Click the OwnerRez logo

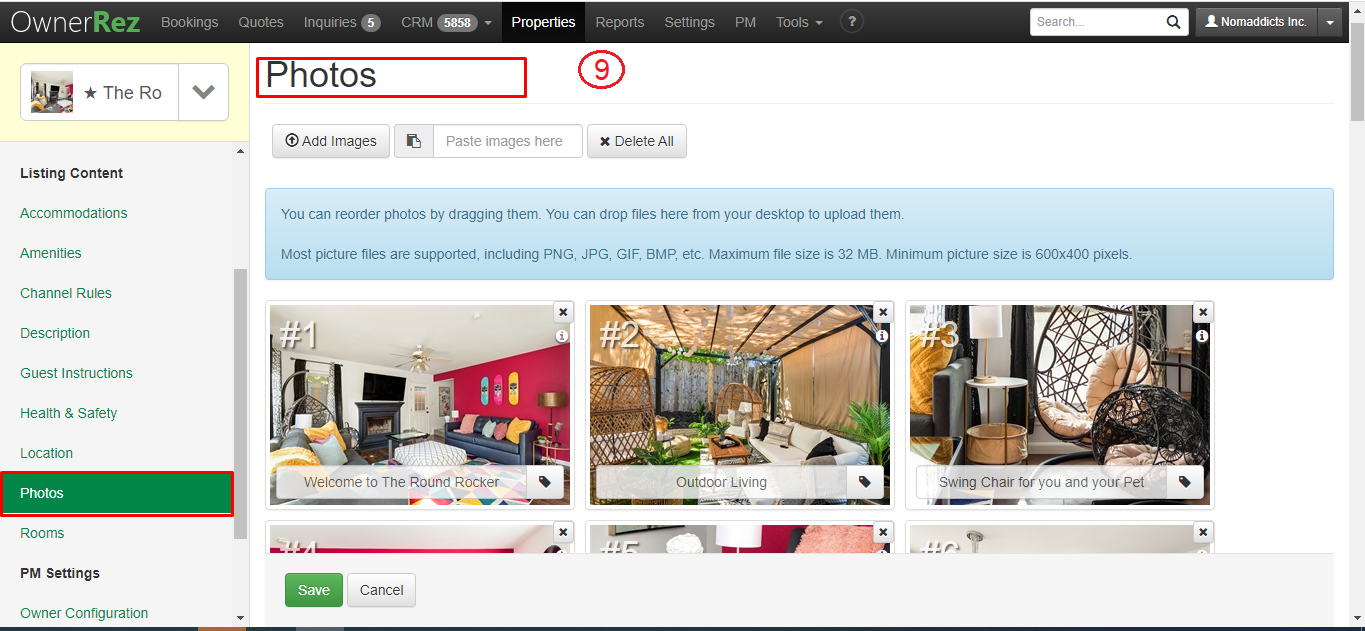click(x=76, y=21)
